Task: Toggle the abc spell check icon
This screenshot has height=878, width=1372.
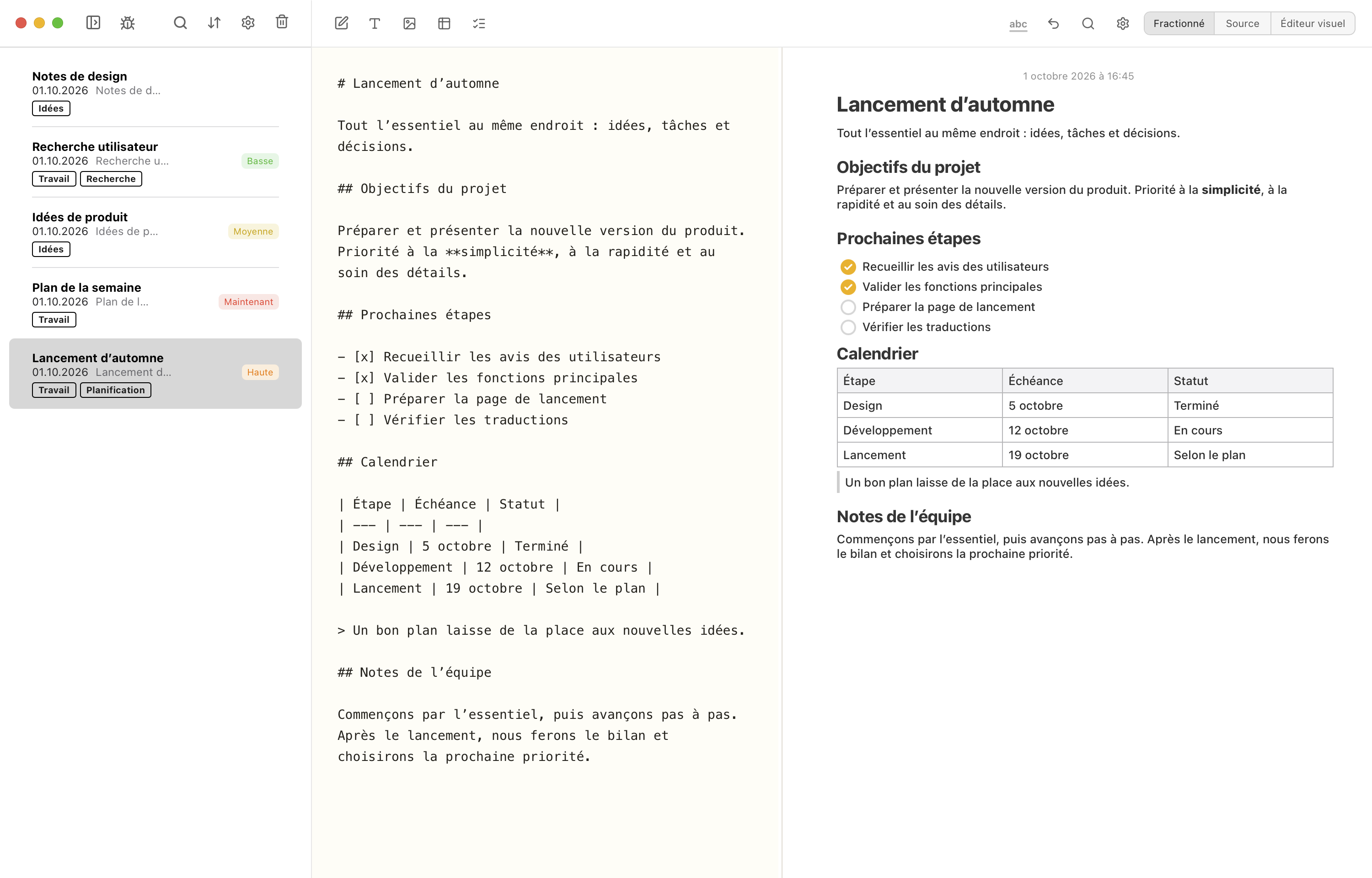Action: (1018, 24)
